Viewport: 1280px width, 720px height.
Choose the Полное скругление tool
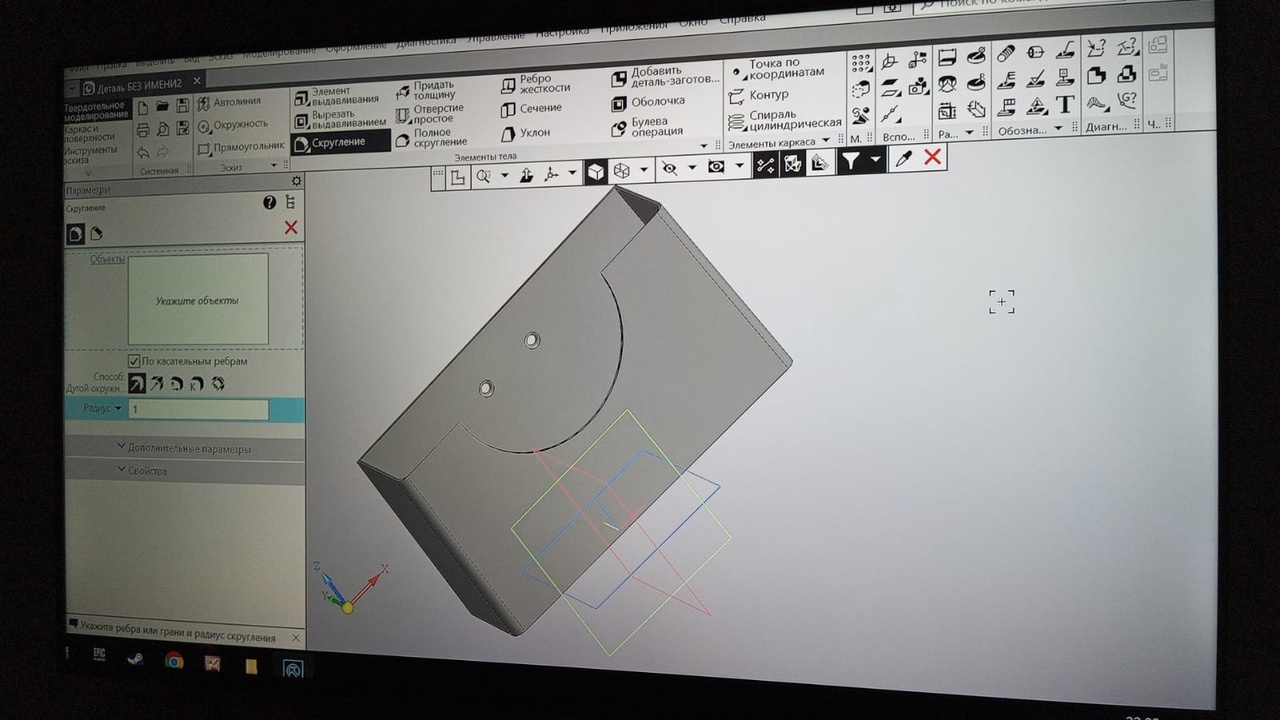point(432,137)
